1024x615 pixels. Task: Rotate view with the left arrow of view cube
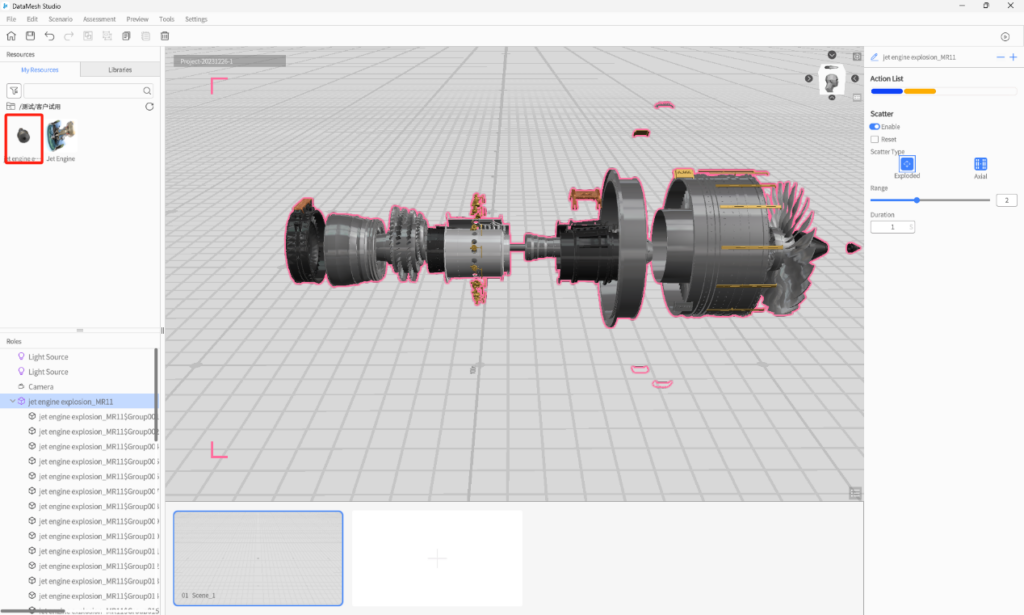(x=808, y=78)
